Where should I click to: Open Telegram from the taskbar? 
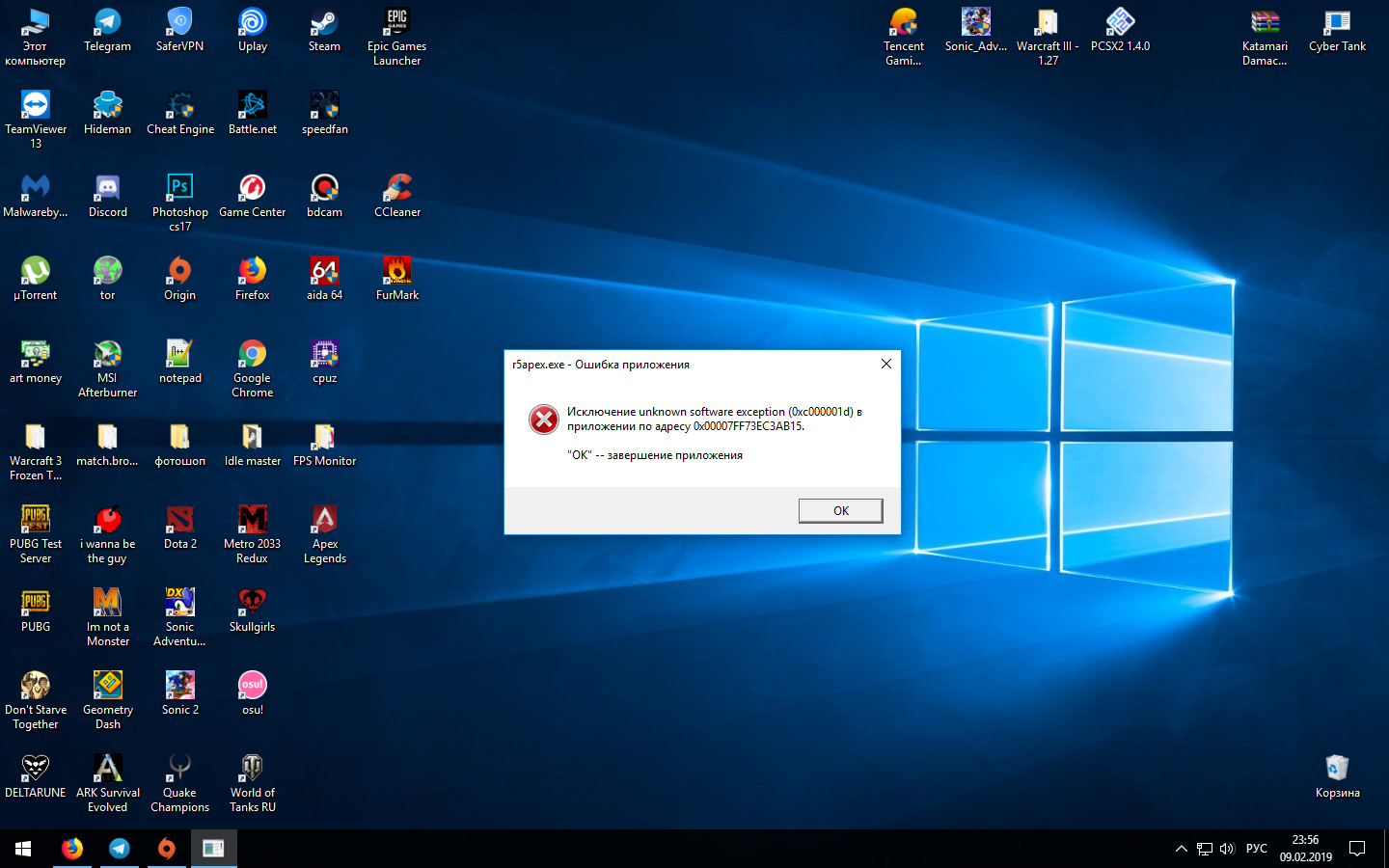120,849
